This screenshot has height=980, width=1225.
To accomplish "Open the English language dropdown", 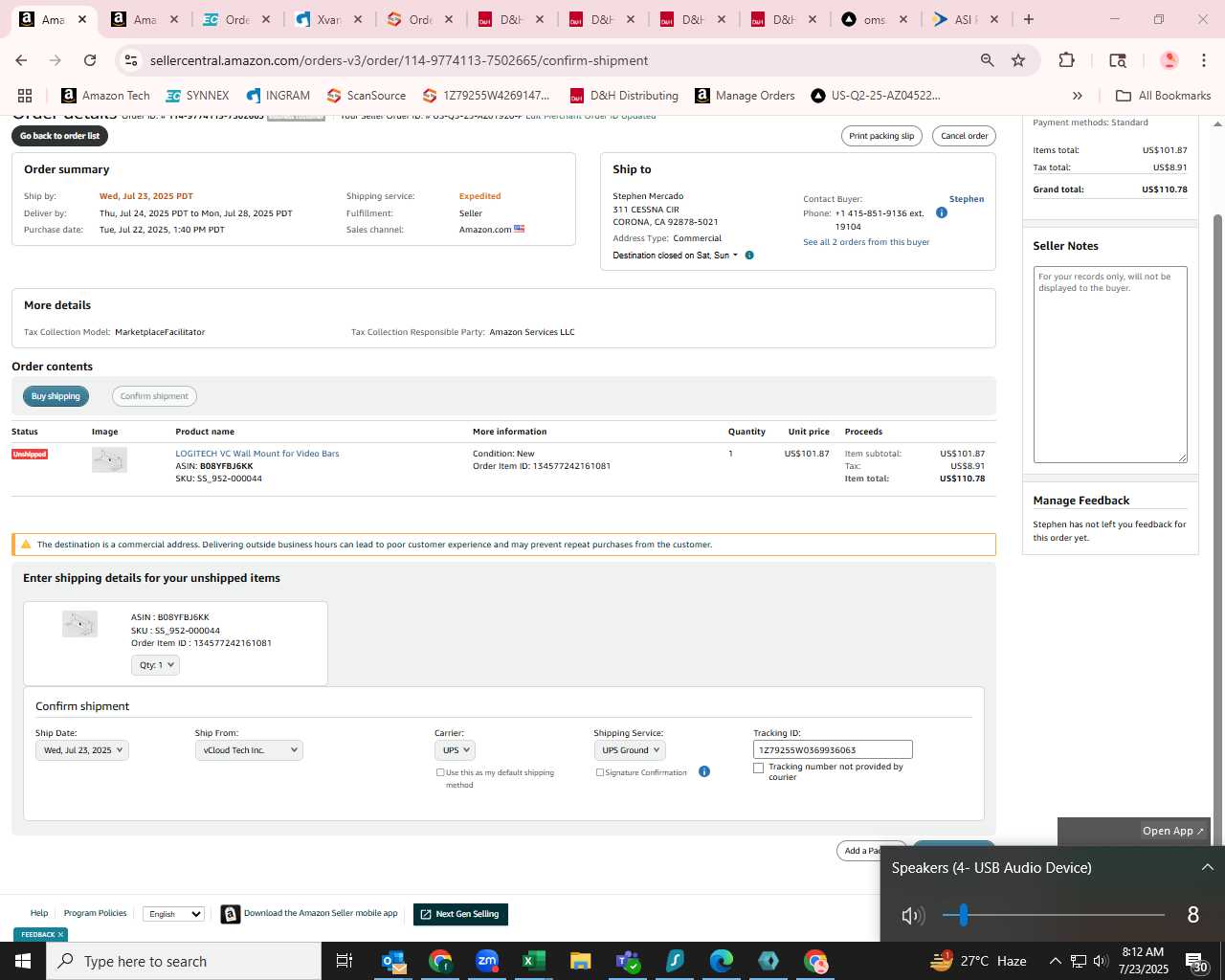I will click(x=173, y=914).
